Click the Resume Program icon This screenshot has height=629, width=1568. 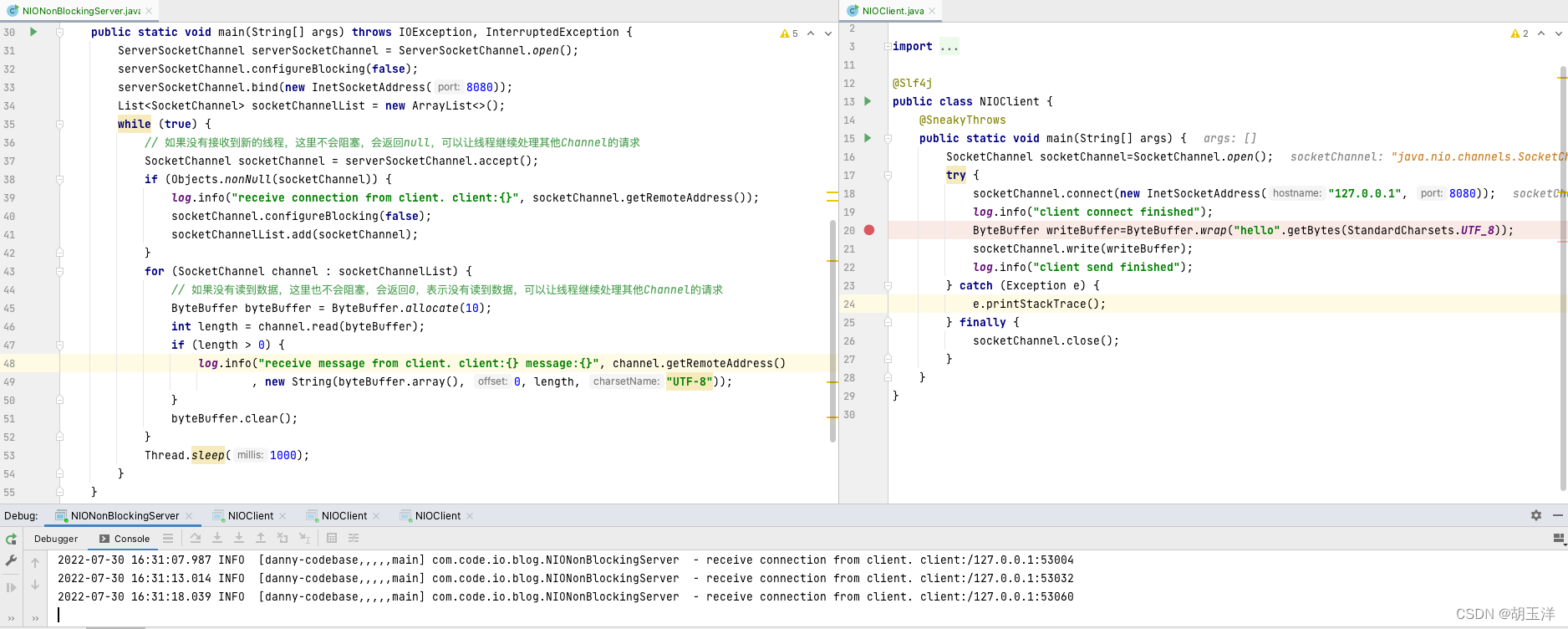[x=11, y=587]
